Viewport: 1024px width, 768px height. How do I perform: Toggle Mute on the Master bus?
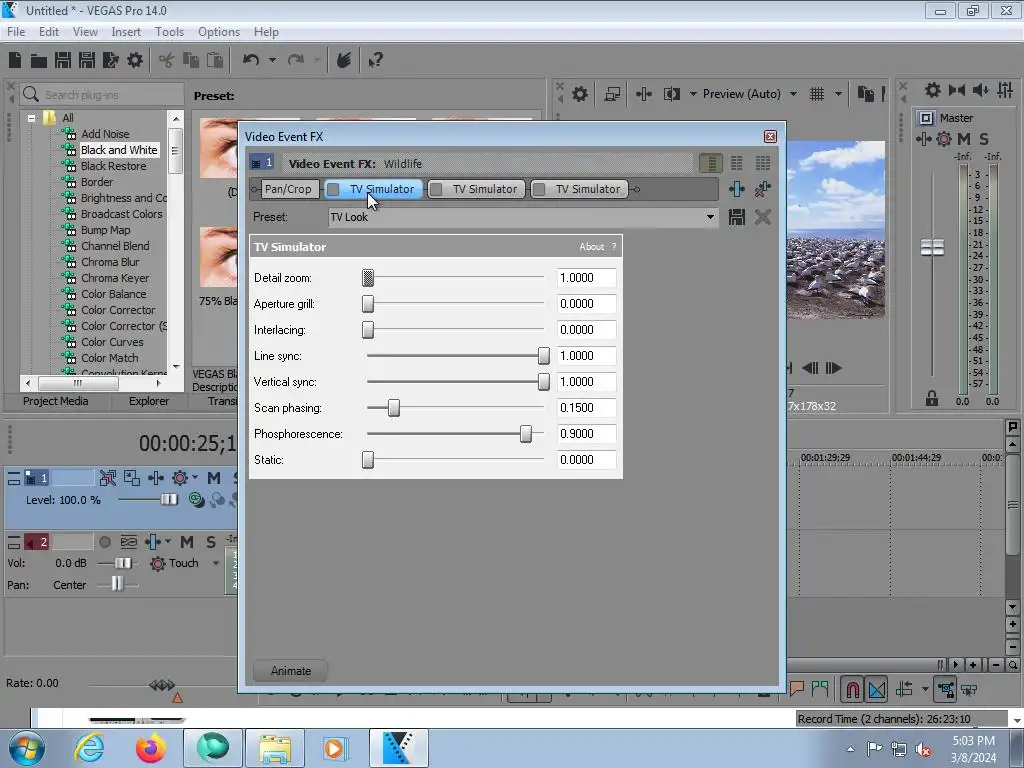tap(964, 138)
